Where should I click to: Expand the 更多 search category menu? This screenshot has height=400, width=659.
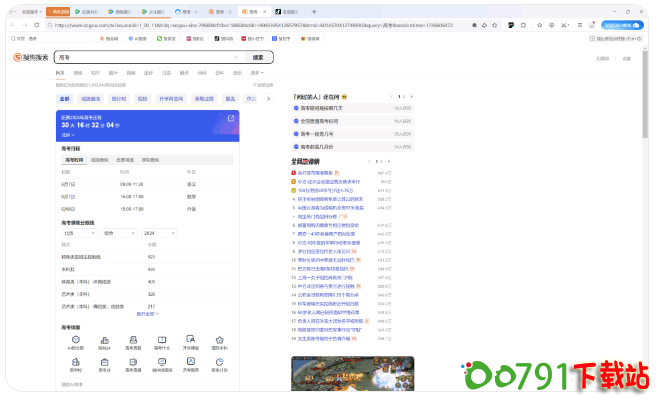(x=257, y=73)
